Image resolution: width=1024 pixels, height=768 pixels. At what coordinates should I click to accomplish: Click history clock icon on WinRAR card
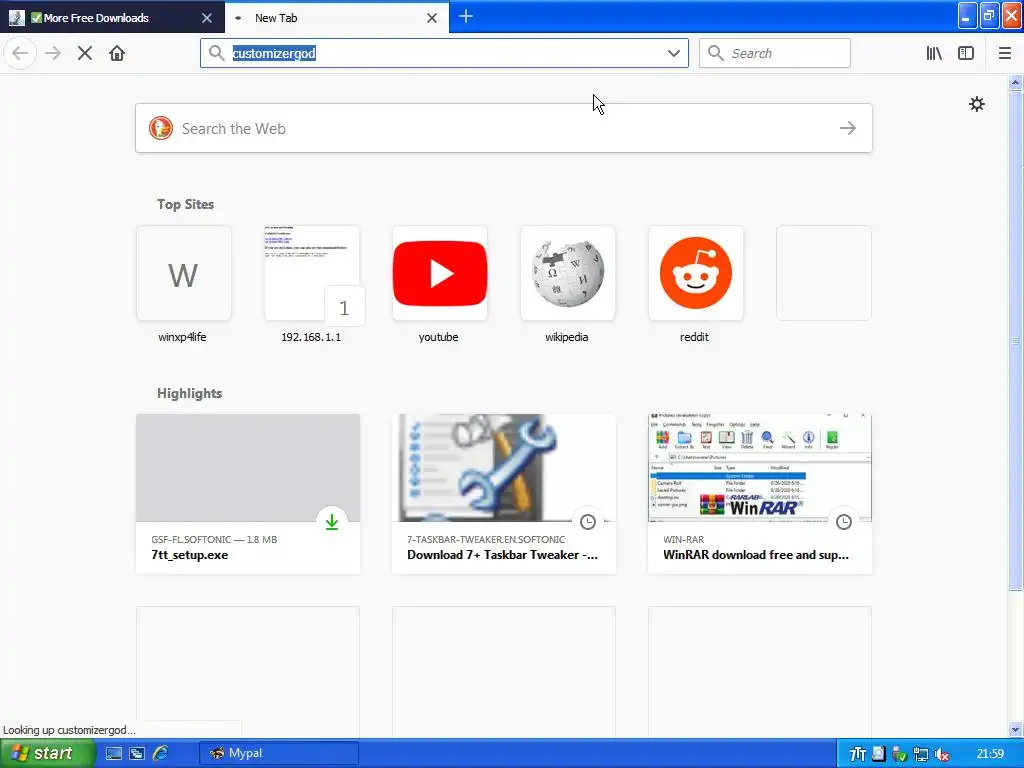(x=844, y=522)
